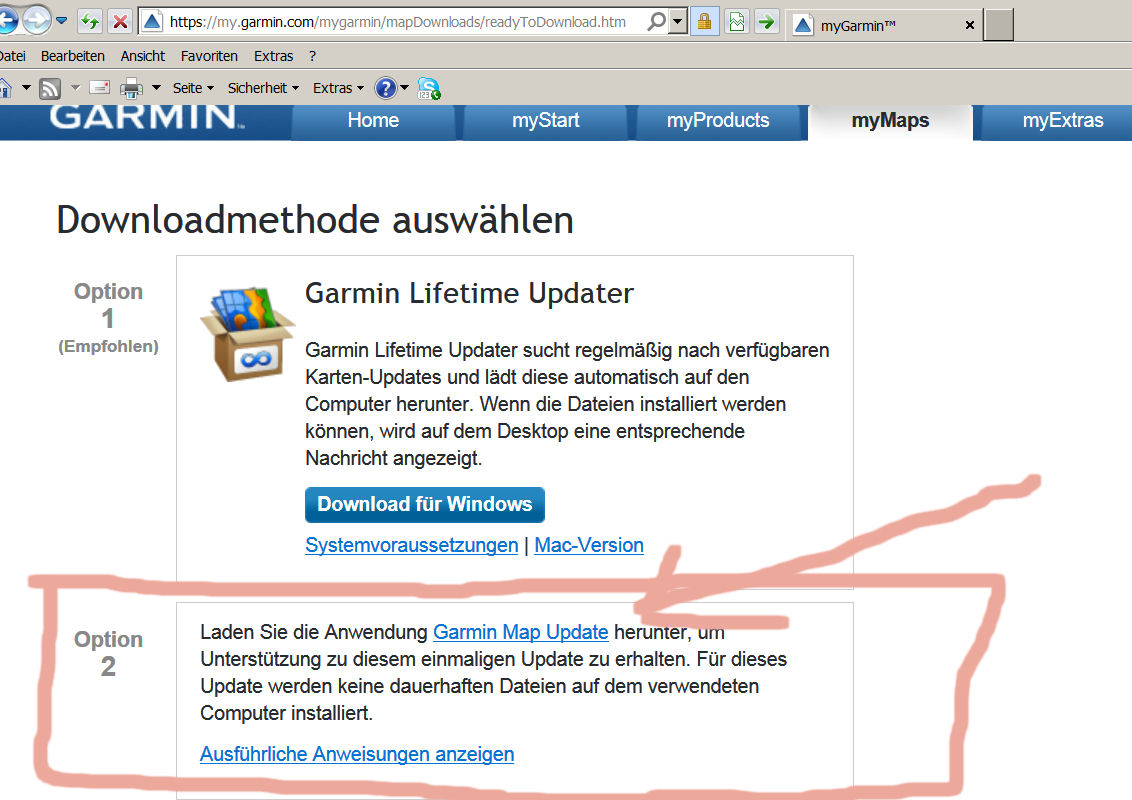Click the URL address bar field
Viewport: 1132px width, 800px height.
[400, 21]
